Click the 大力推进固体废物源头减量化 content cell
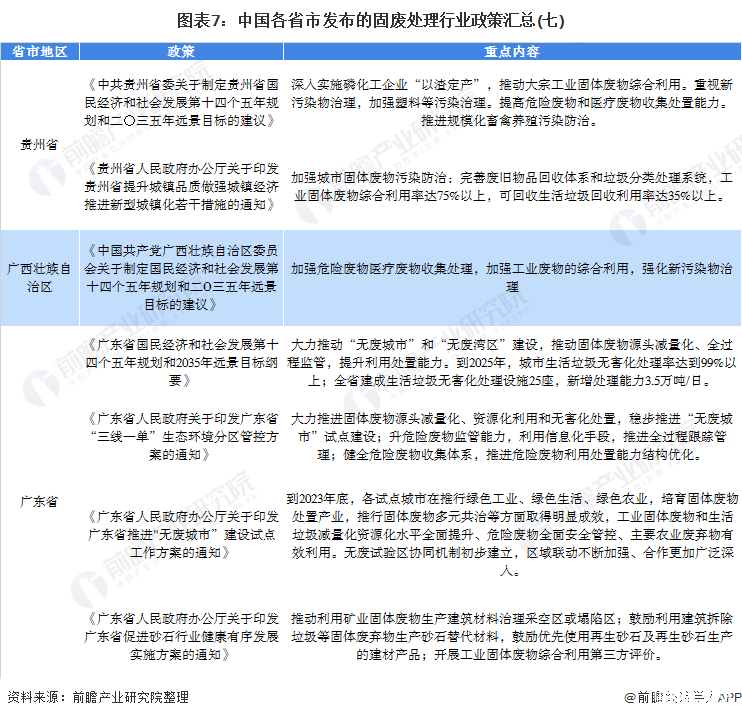742x718 pixels. pos(512,436)
